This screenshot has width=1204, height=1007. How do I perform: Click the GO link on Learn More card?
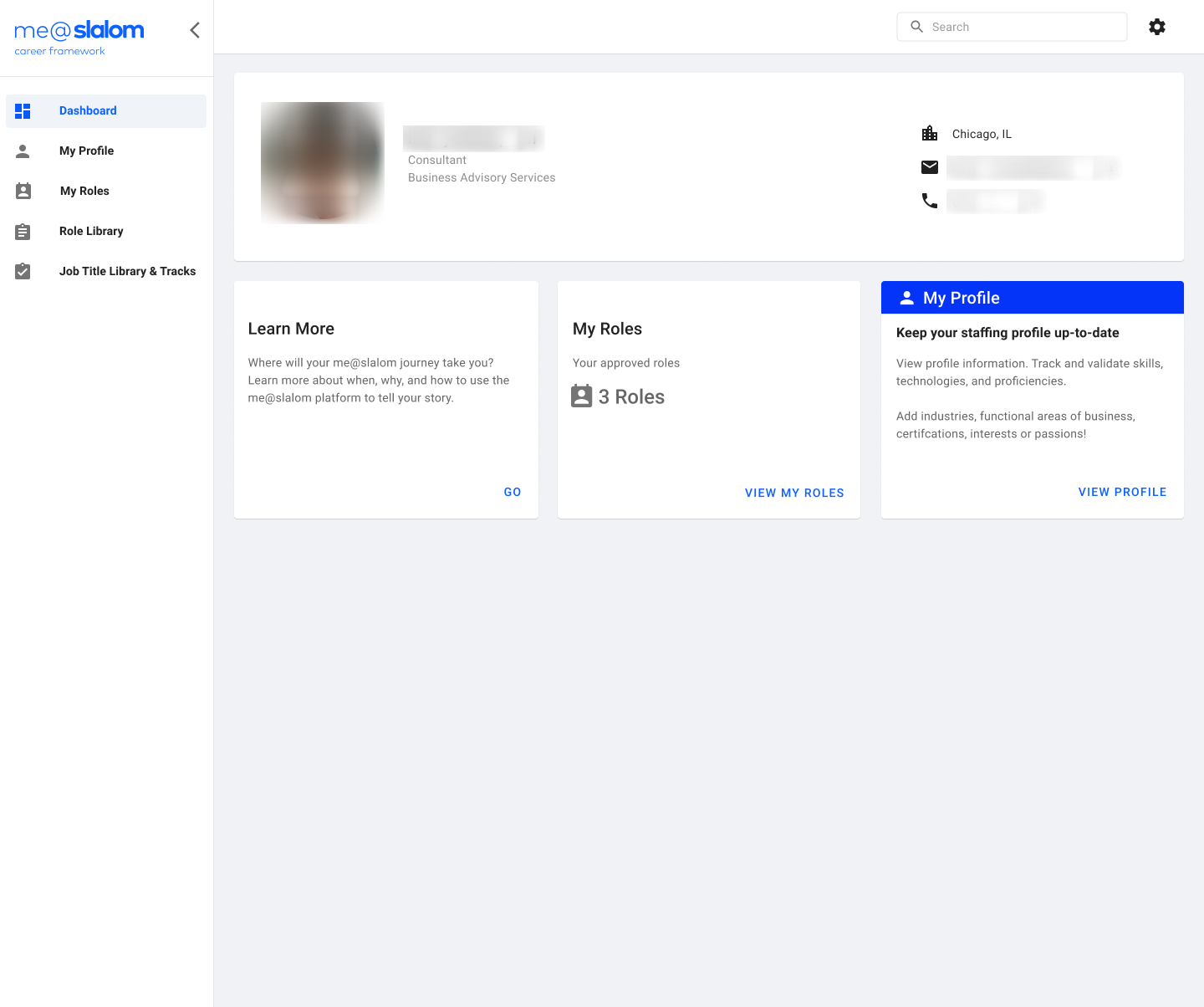513,493
